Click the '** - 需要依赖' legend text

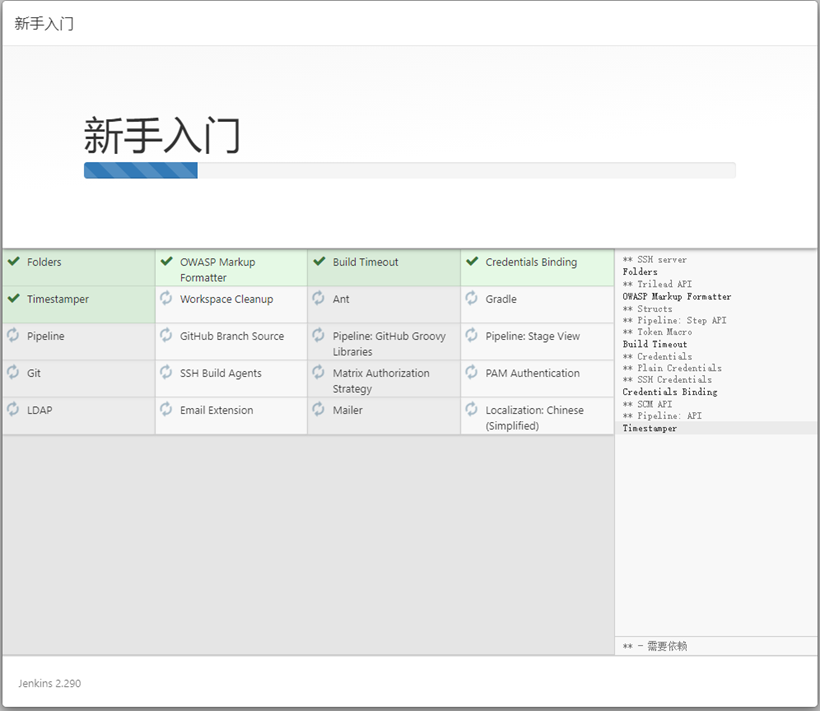click(x=654, y=646)
